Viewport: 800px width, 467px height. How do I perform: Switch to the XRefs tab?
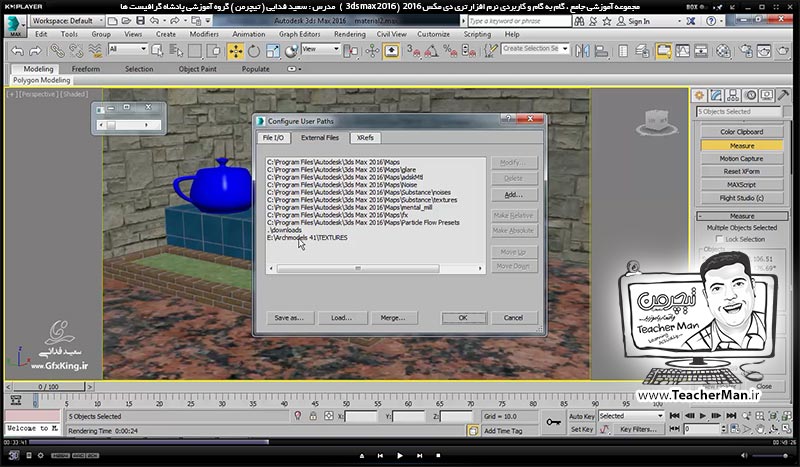point(365,138)
